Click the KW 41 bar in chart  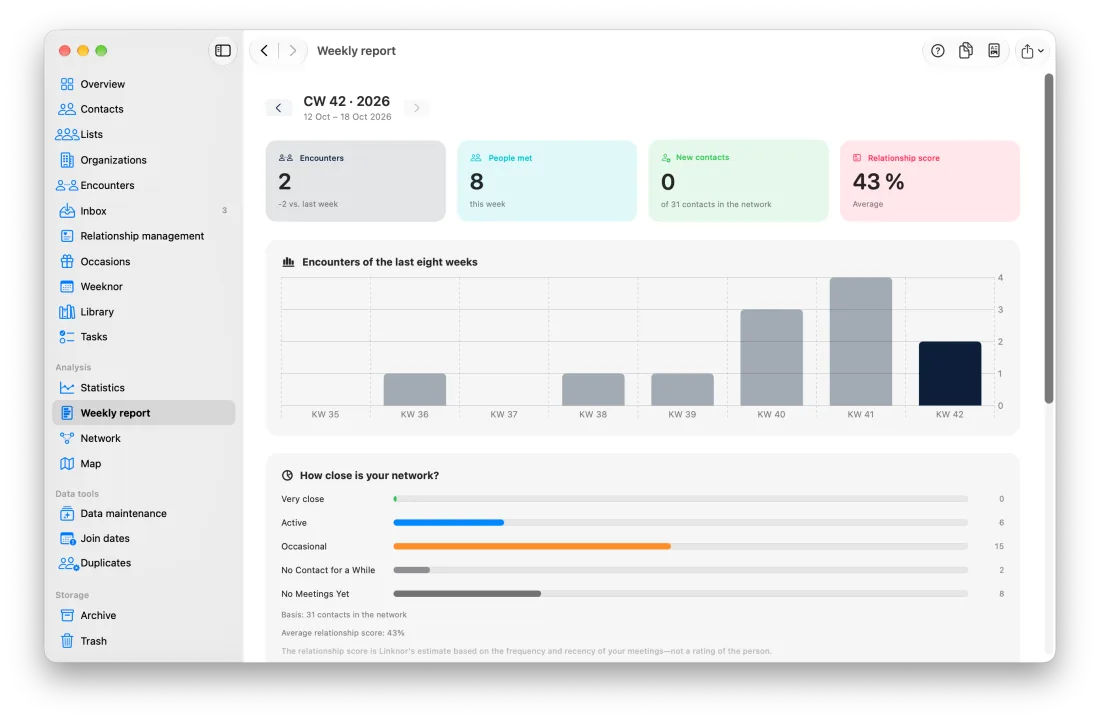861,342
